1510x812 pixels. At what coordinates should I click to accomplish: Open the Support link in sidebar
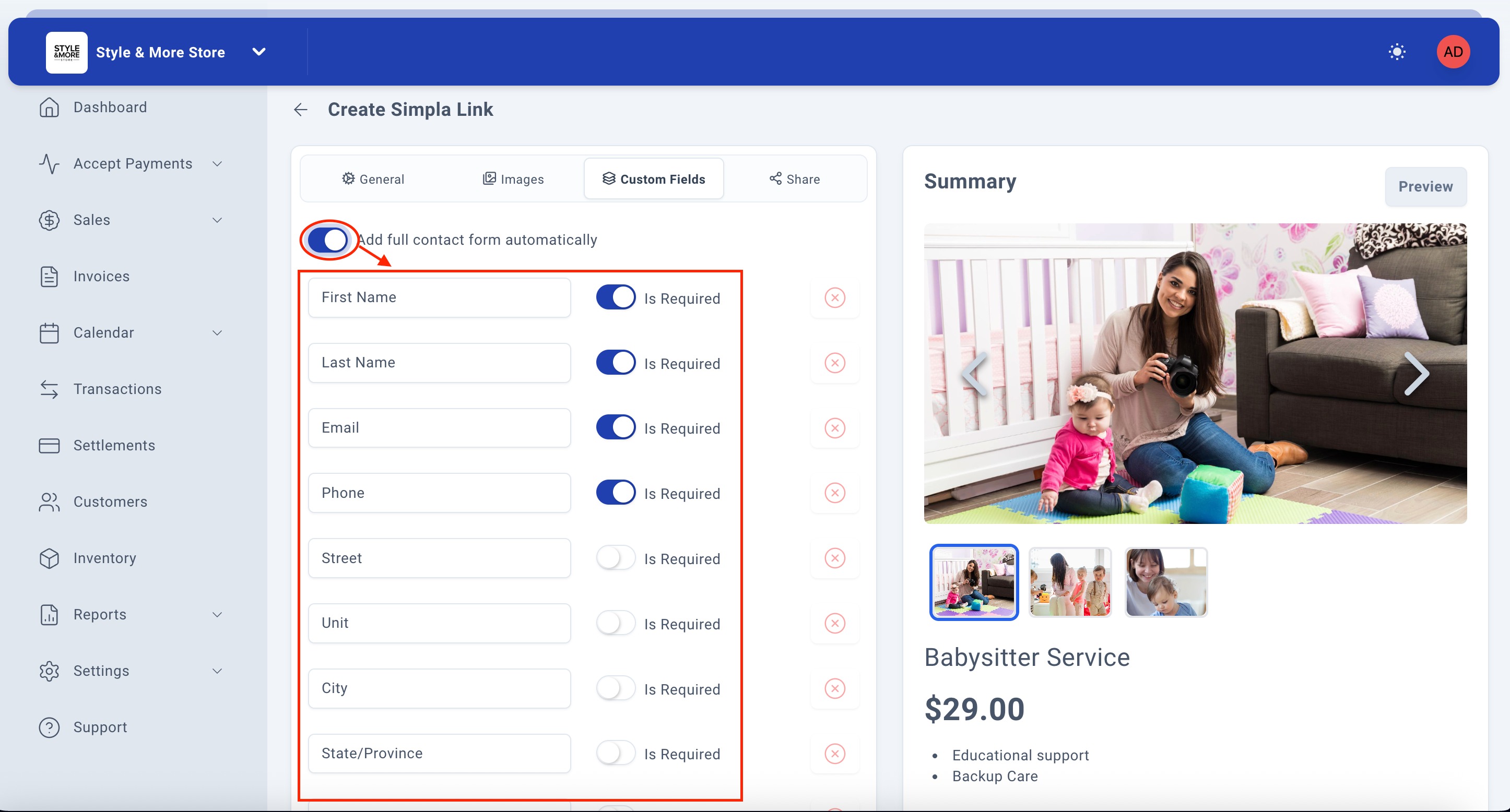[x=100, y=727]
